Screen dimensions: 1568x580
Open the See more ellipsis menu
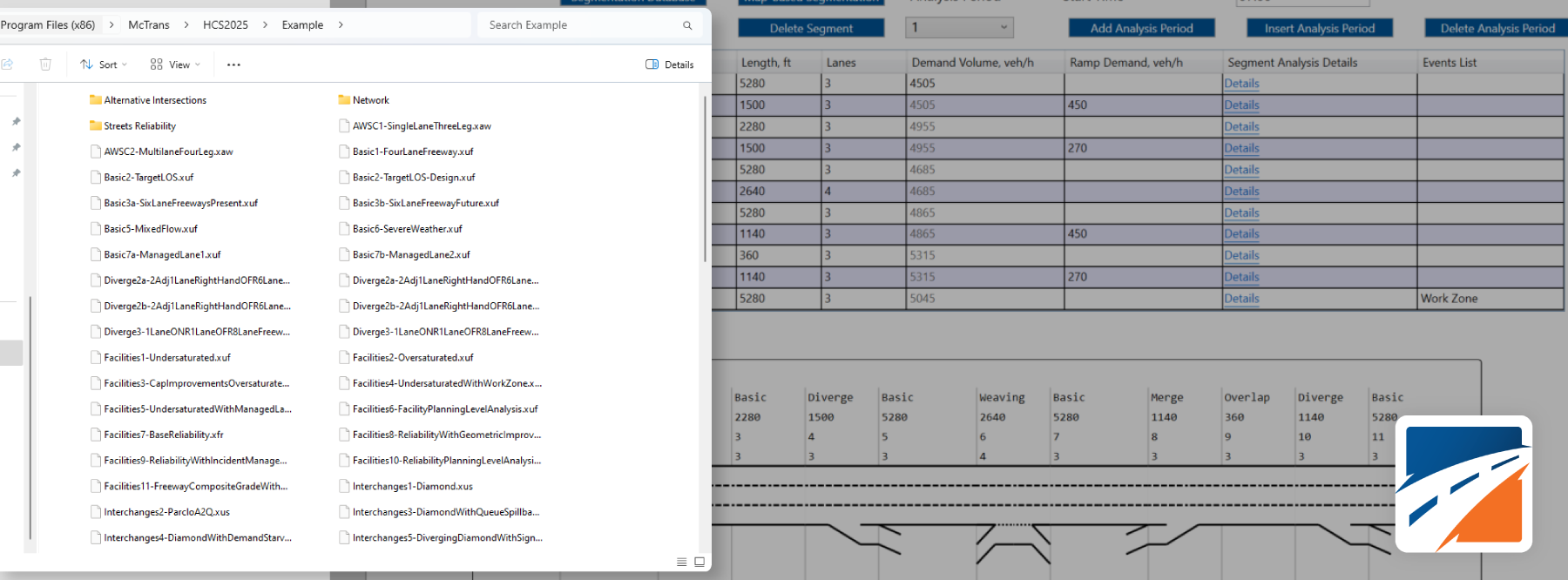tap(233, 64)
